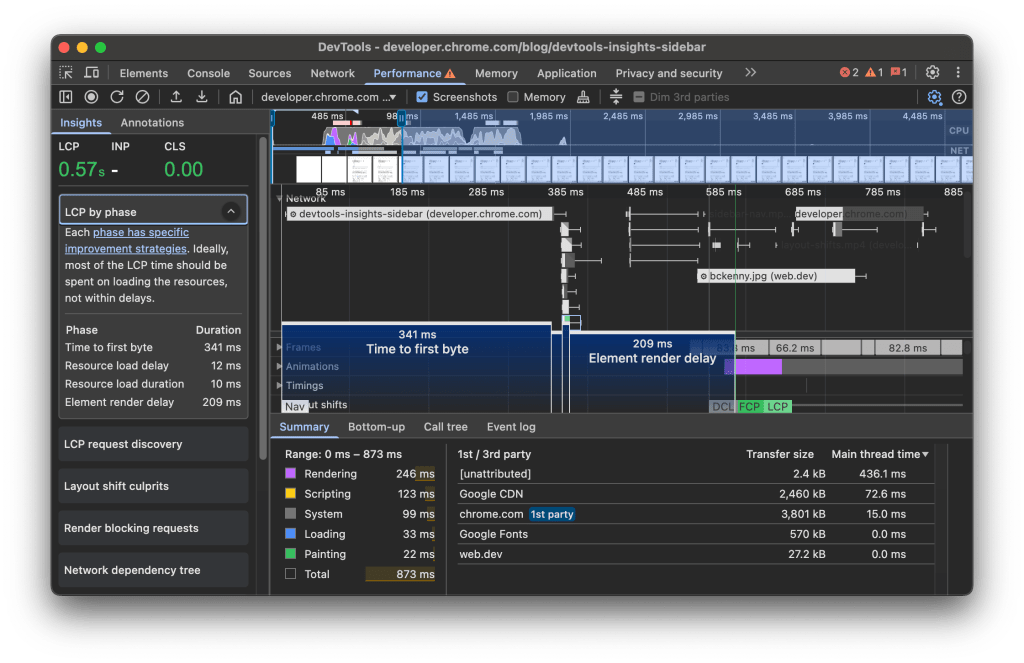Follow the improvement strategies link

[125, 248]
